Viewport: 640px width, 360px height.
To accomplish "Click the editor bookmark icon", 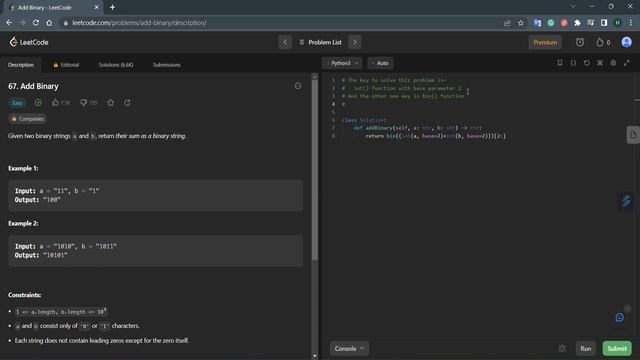I will [560, 63].
